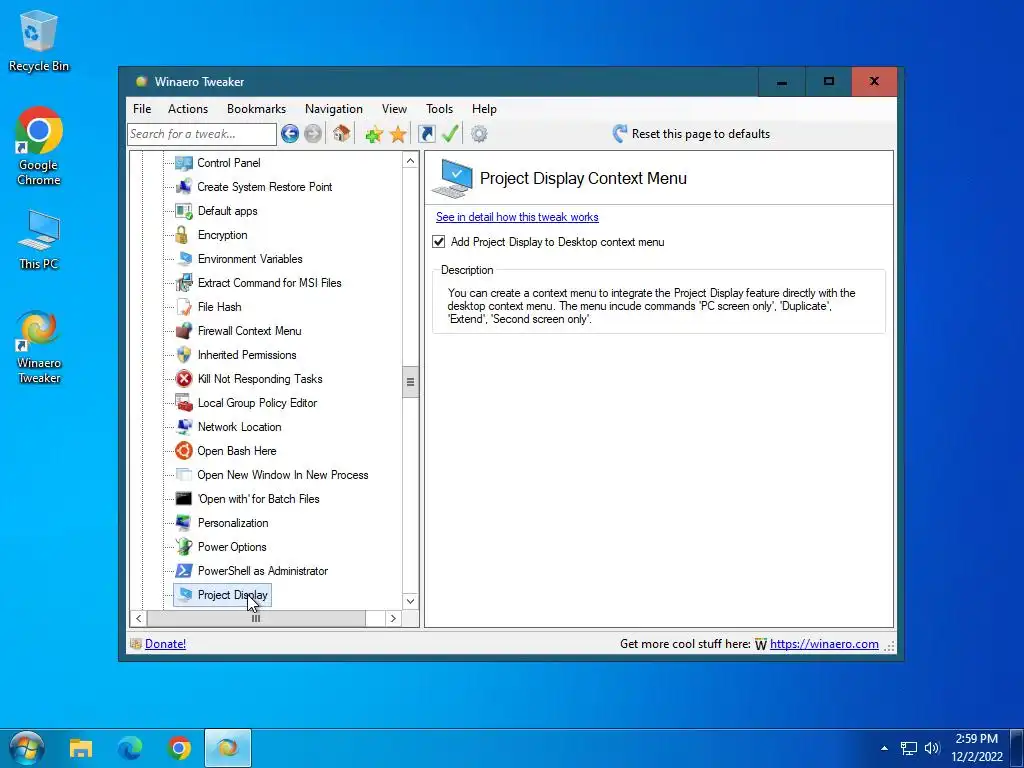Click the Winaero Tweaker desktop shortcut
The image size is (1024, 768).
(39, 347)
